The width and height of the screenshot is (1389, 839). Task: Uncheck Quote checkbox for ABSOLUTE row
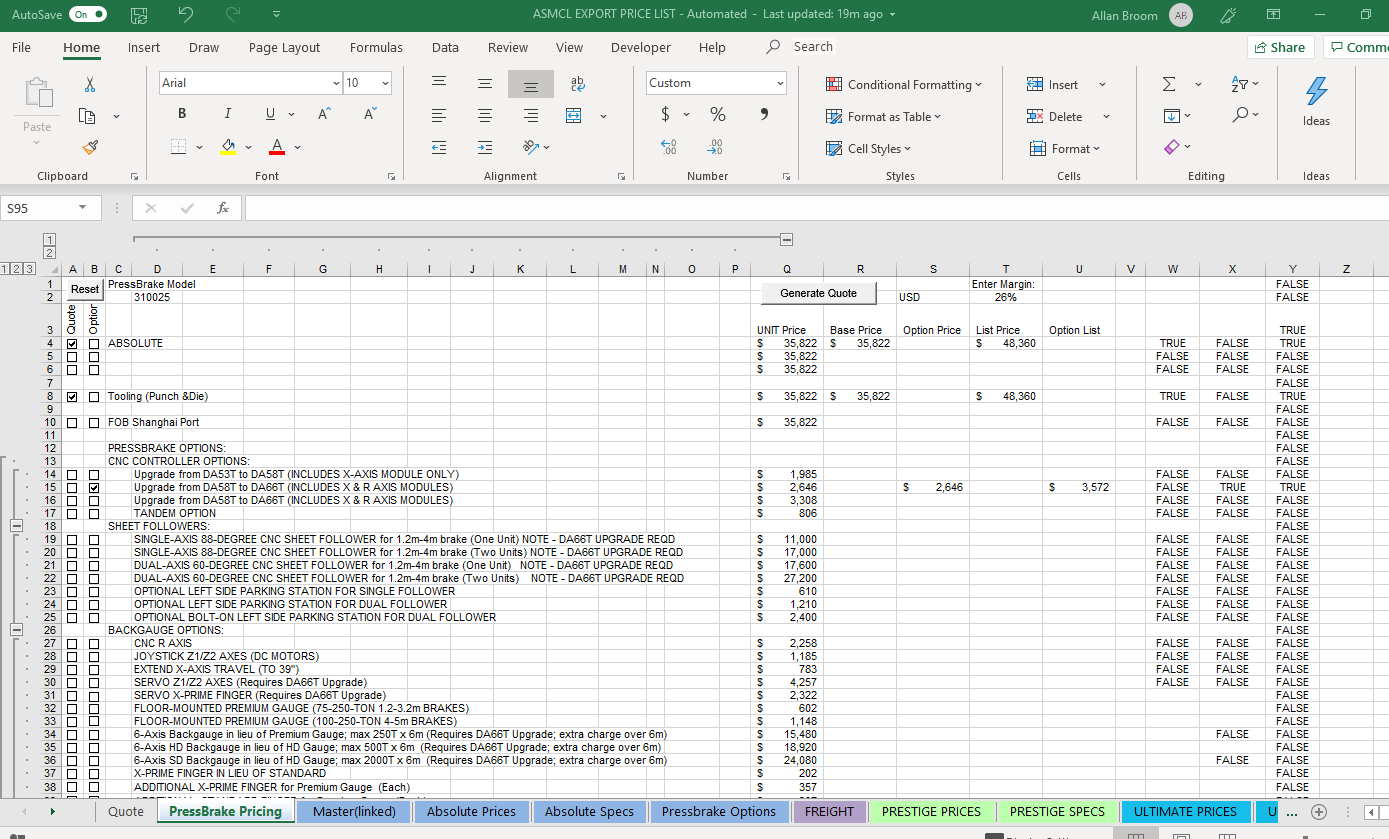pyautogui.click(x=72, y=344)
